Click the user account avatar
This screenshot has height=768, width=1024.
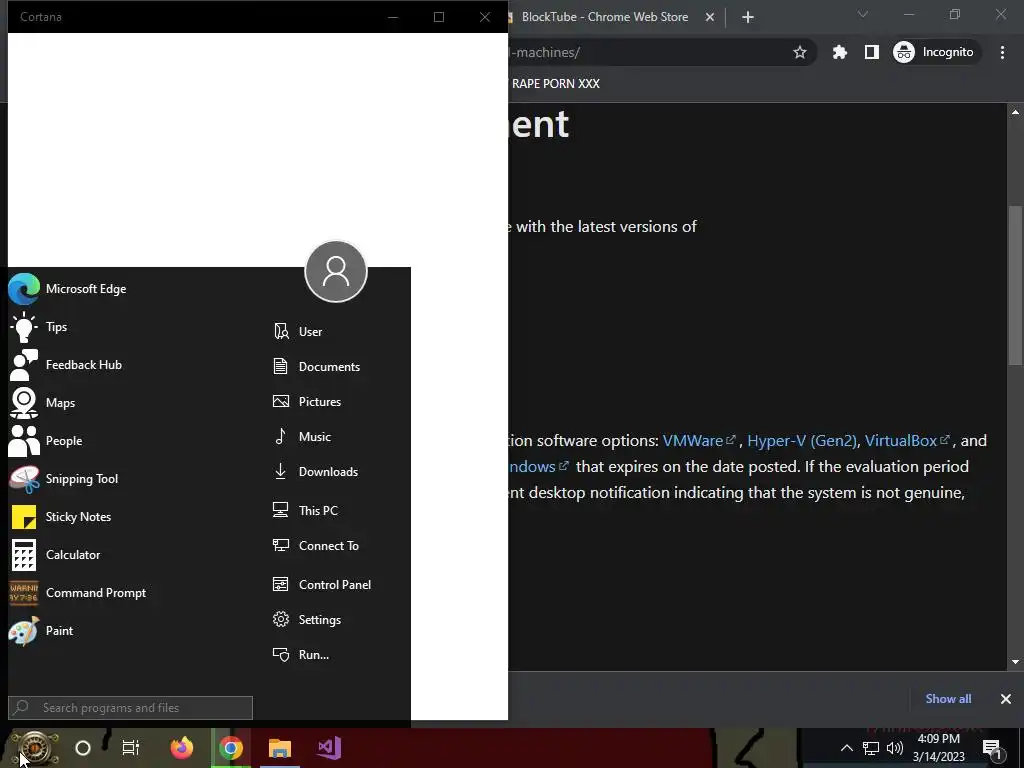[336, 271]
